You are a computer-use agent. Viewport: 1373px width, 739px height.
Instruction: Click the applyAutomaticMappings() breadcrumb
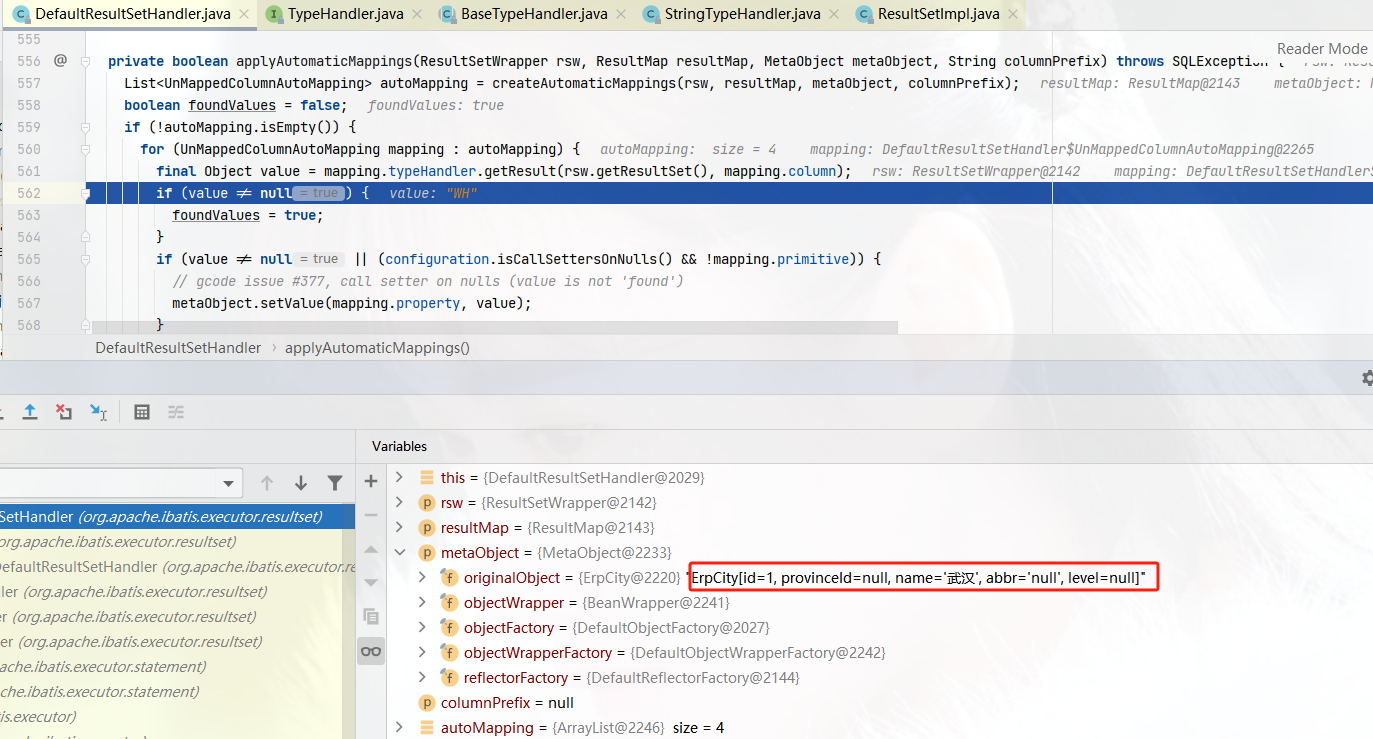[x=377, y=348]
